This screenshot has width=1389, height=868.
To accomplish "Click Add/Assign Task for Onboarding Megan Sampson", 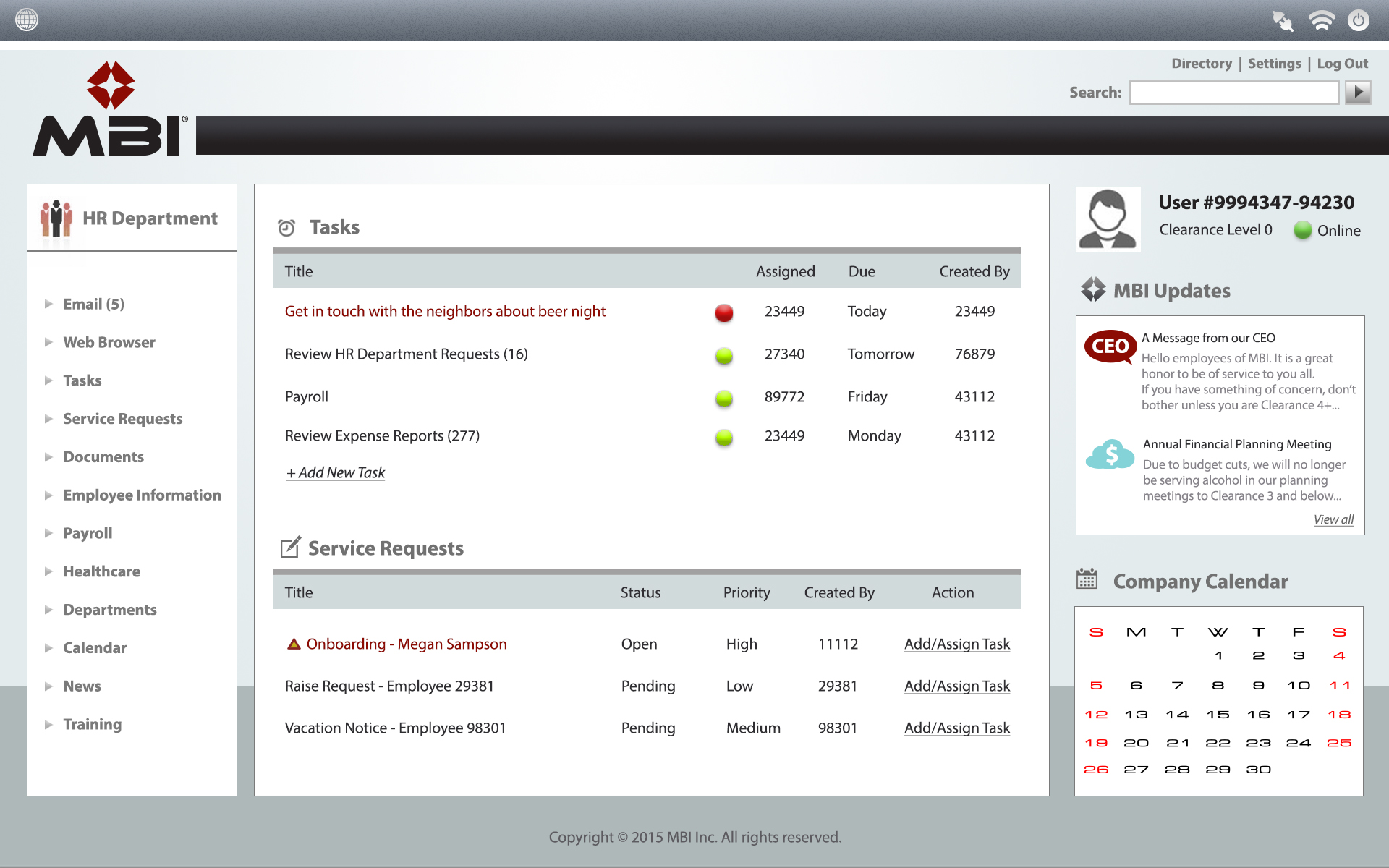I will point(956,644).
